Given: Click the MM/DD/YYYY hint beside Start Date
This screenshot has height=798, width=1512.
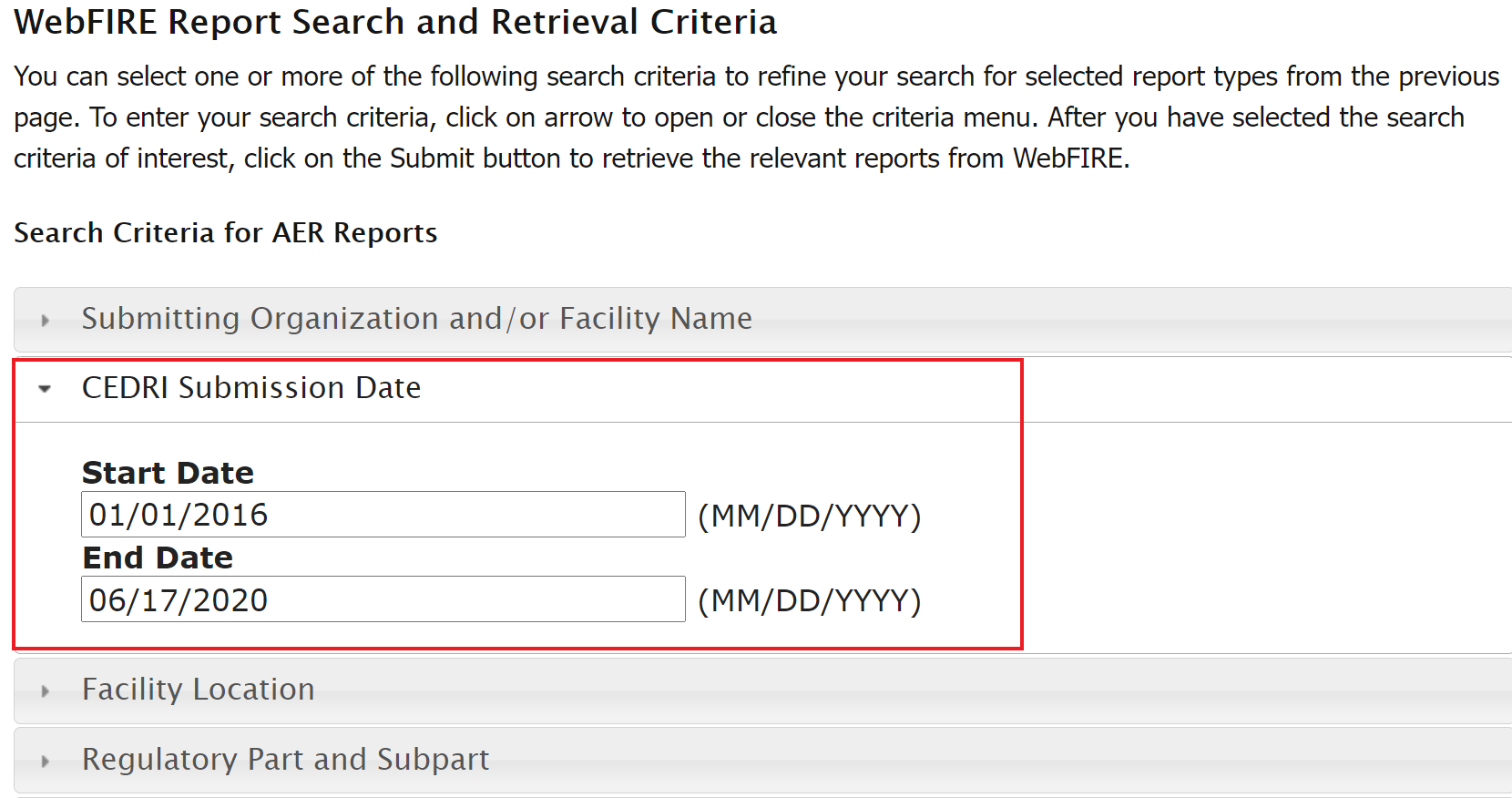Looking at the screenshot, I should 810,517.
